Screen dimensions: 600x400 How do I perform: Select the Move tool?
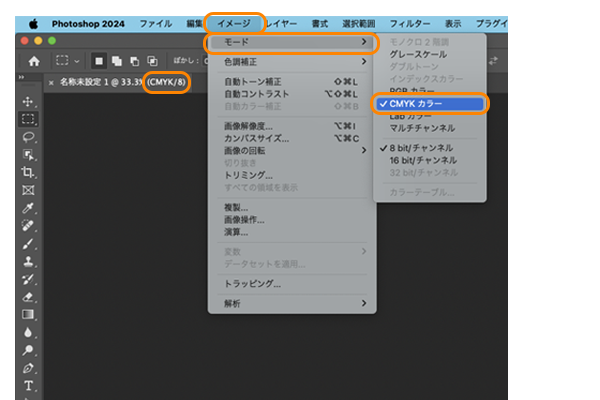28,101
